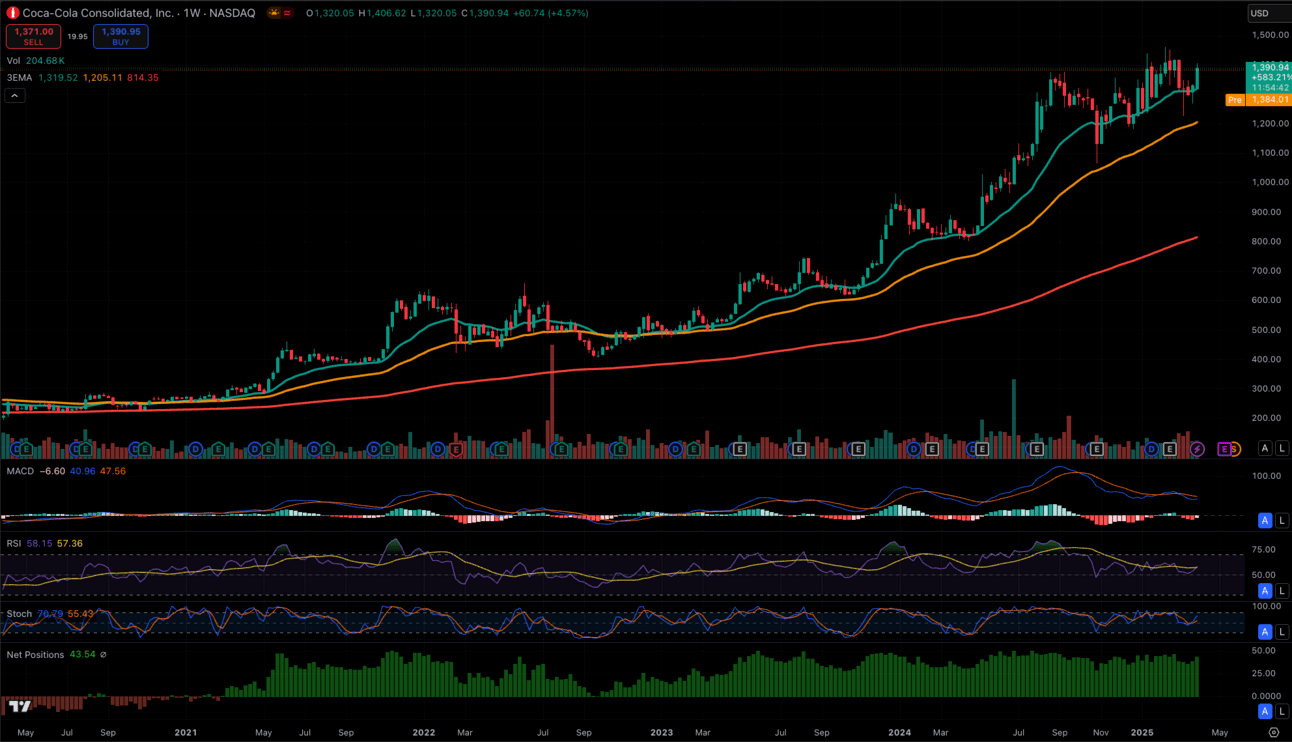The height and width of the screenshot is (742, 1292).
Task: Click the 2022 label on time axis
Action: point(424,733)
